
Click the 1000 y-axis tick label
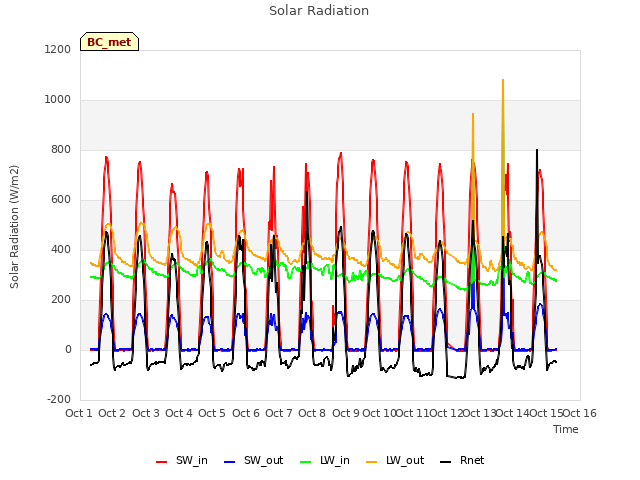tap(58, 100)
